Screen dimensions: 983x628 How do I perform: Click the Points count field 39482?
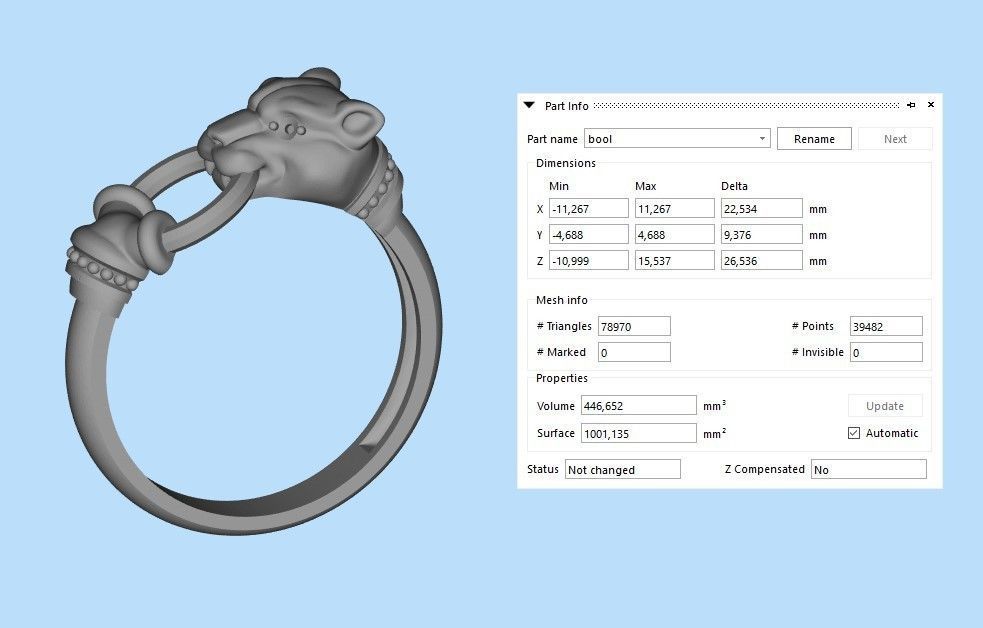point(886,326)
